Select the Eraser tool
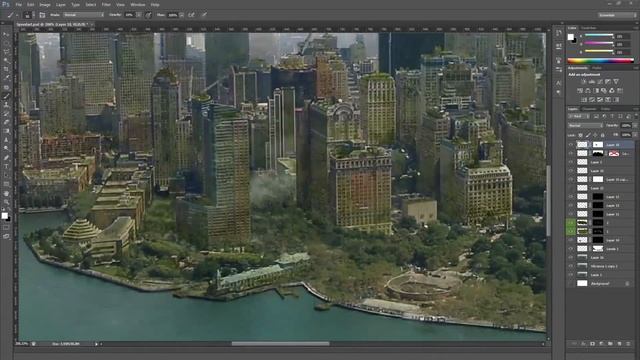This screenshot has width=640, height=360. [x=7, y=122]
